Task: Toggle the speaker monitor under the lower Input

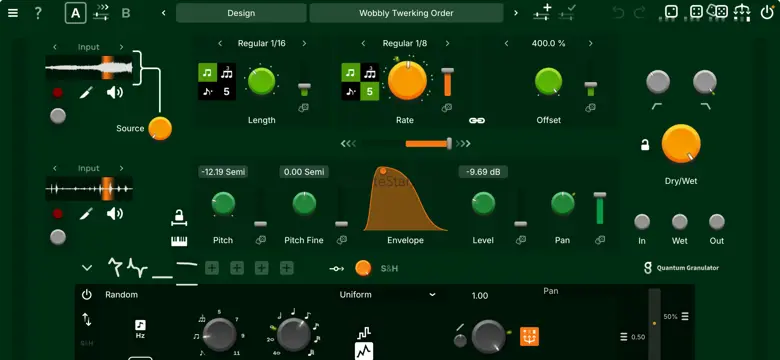Action: [x=115, y=214]
